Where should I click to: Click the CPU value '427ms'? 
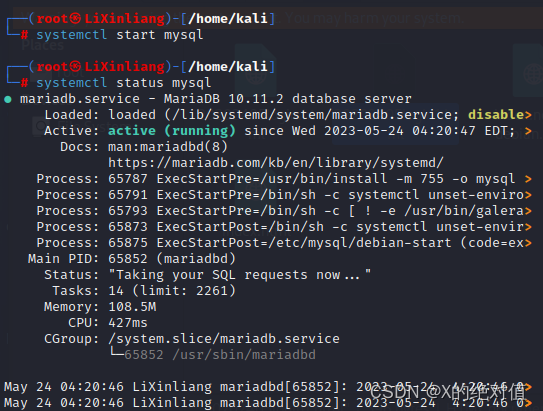pyautogui.click(x=128, y=323)
